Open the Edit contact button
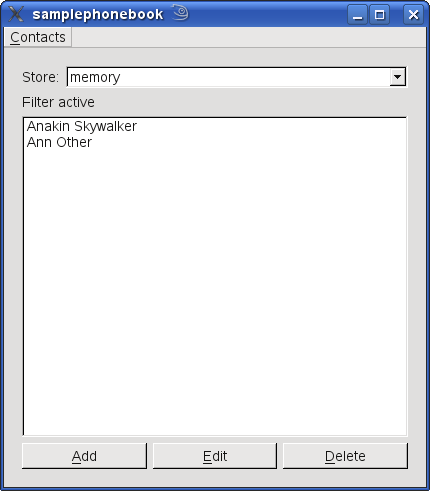Screen dimensions: 430x491 point(215,456)
